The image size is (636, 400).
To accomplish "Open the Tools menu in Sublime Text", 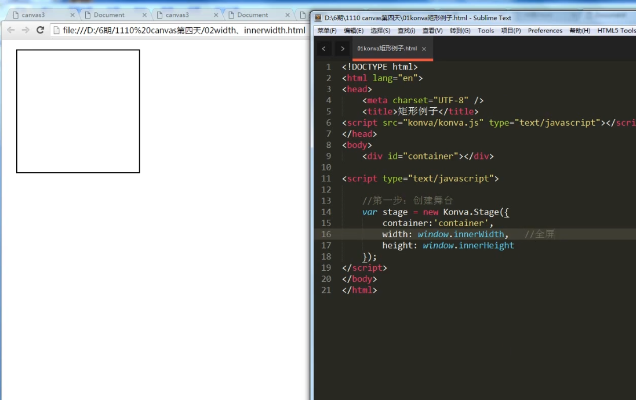I will pyautogui.click(x=485, y=31).
